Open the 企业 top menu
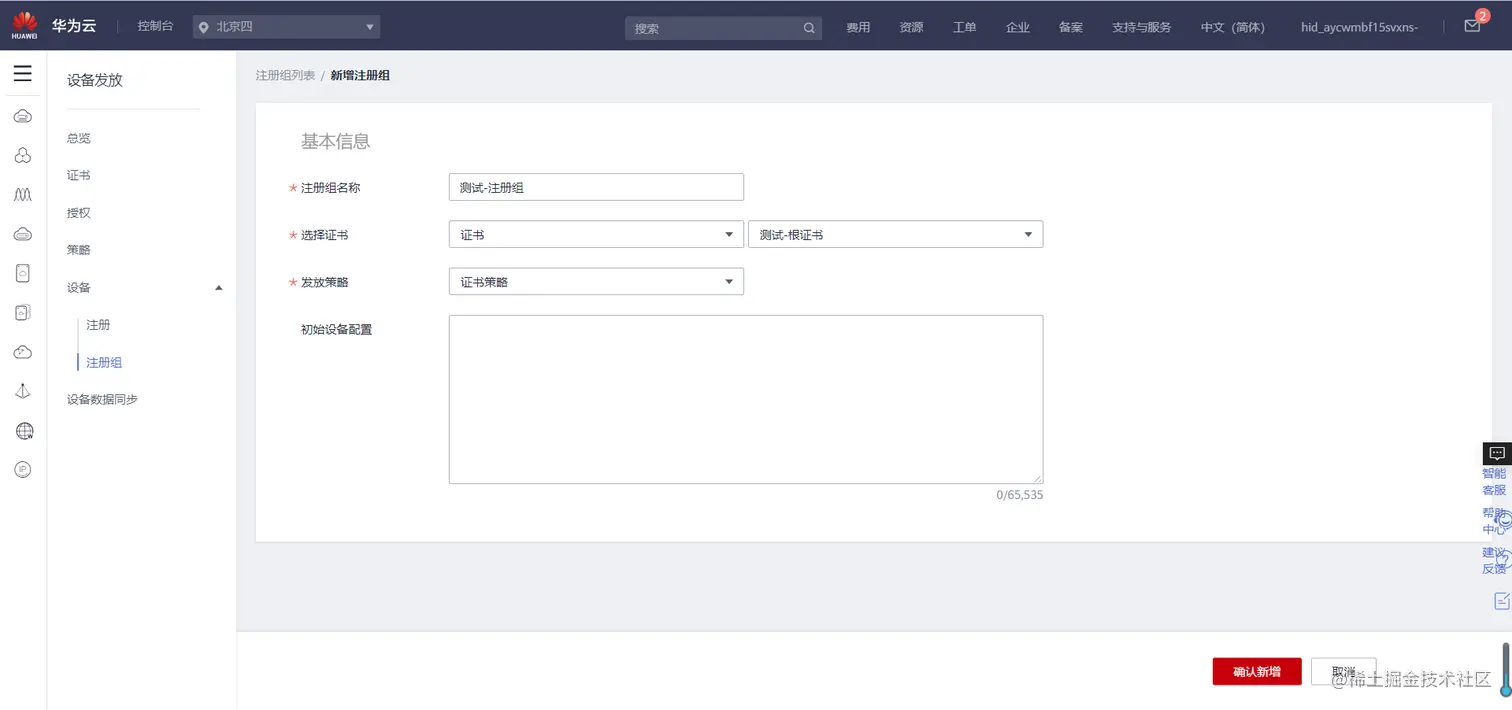This screenshot has width=1512, height=710. tap(1017, 27)
